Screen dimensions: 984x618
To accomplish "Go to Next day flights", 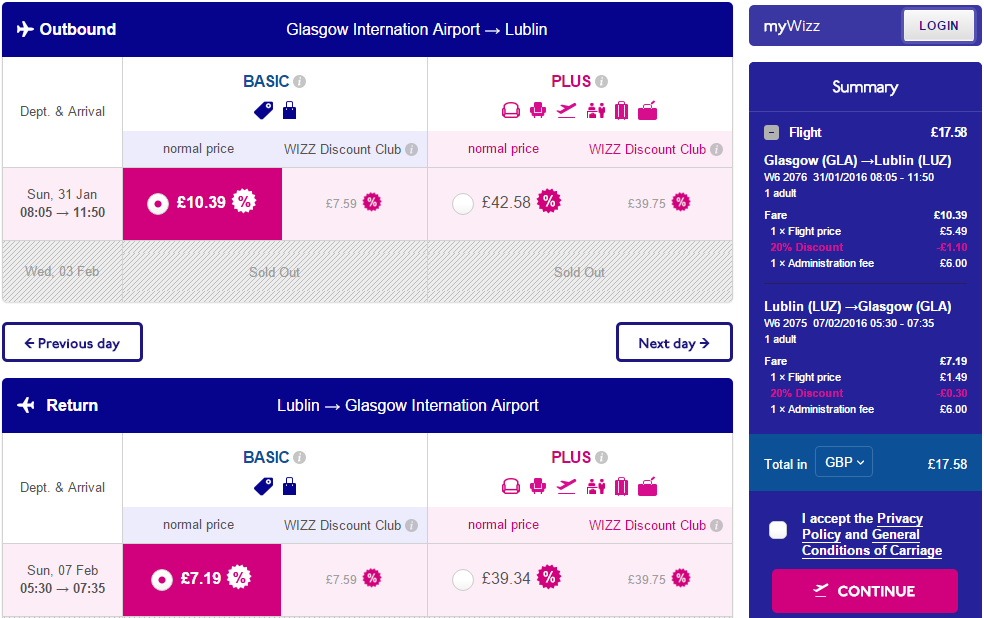I will (674, 343).
